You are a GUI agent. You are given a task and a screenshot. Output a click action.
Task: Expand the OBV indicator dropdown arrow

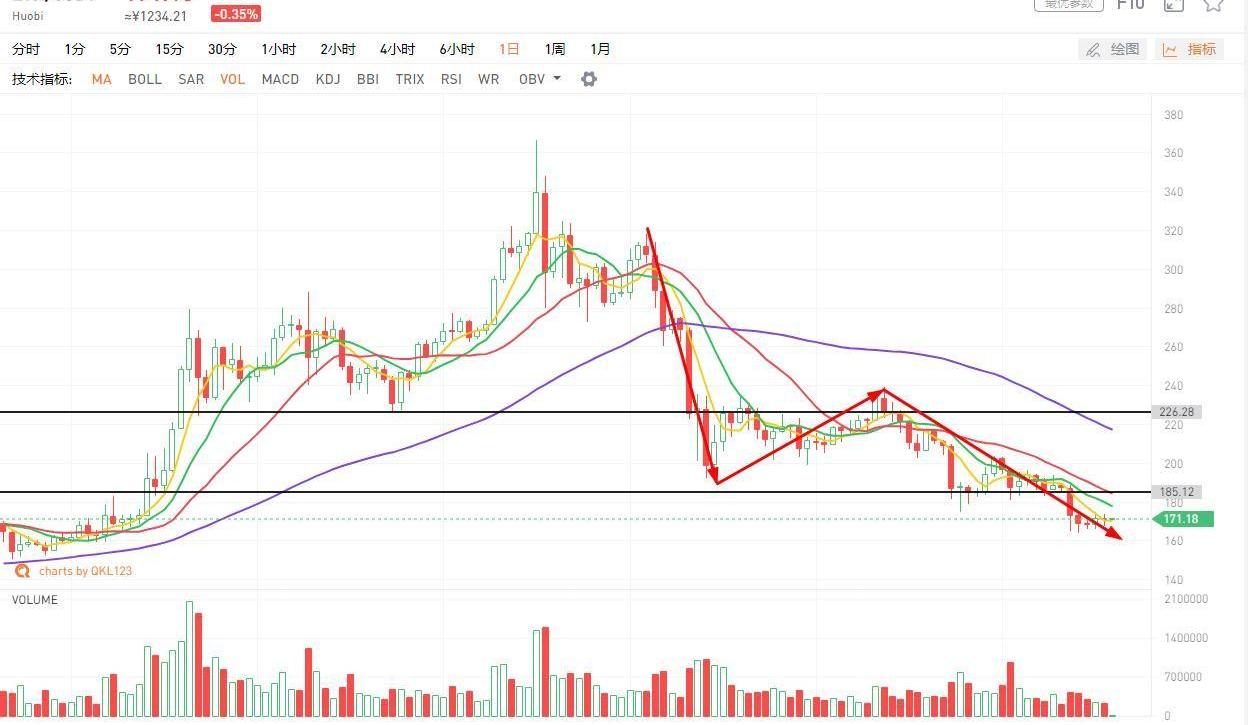tap(557, 79)
